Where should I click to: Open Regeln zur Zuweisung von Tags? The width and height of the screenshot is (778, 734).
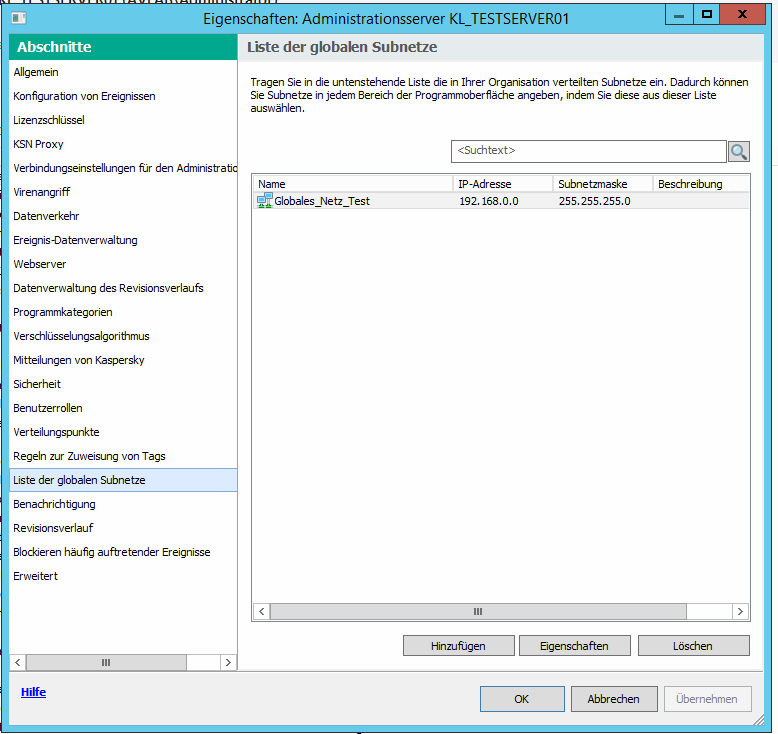tap(89, 456)
